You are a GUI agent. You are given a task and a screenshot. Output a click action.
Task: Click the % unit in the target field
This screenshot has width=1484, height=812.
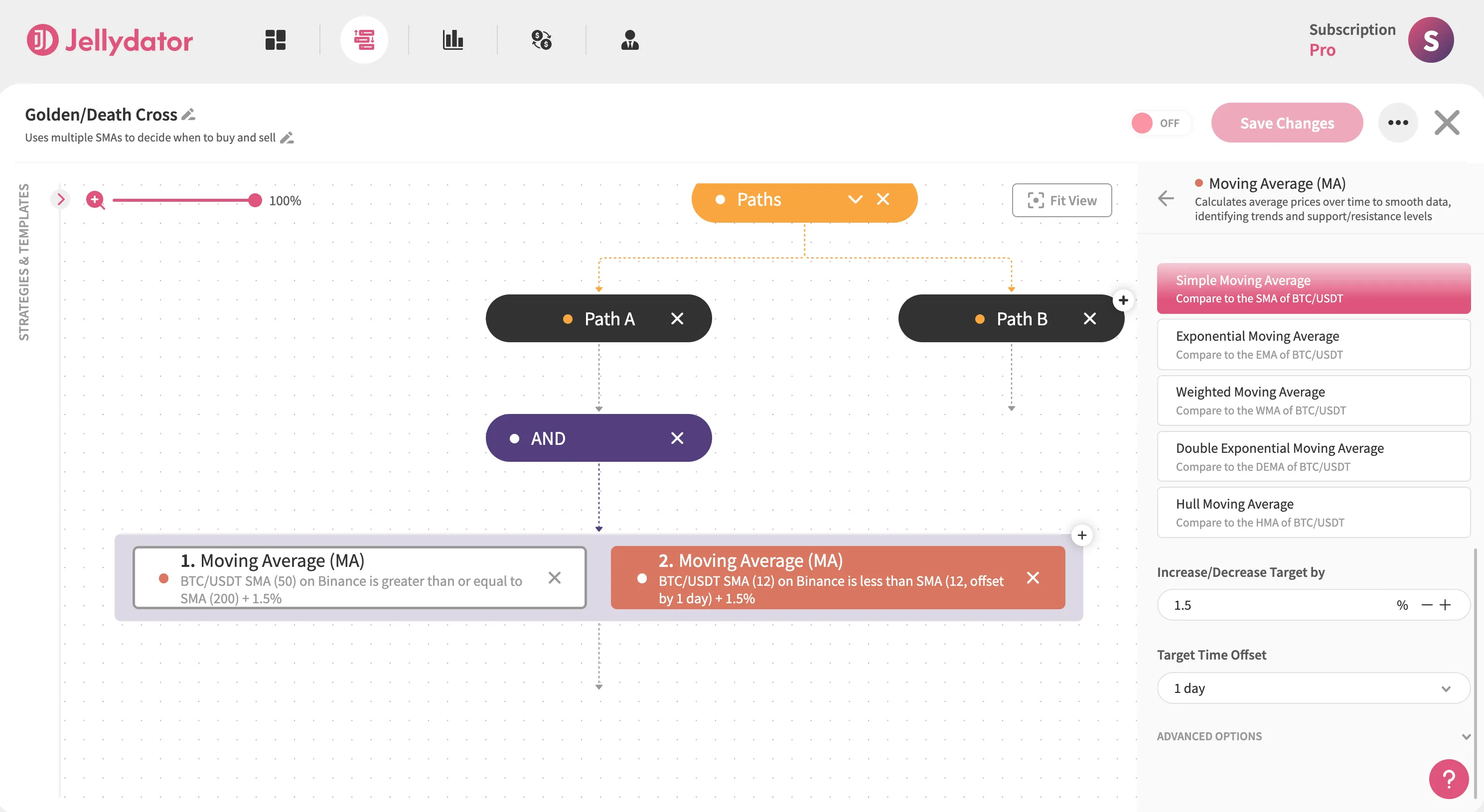(1402, 605)
